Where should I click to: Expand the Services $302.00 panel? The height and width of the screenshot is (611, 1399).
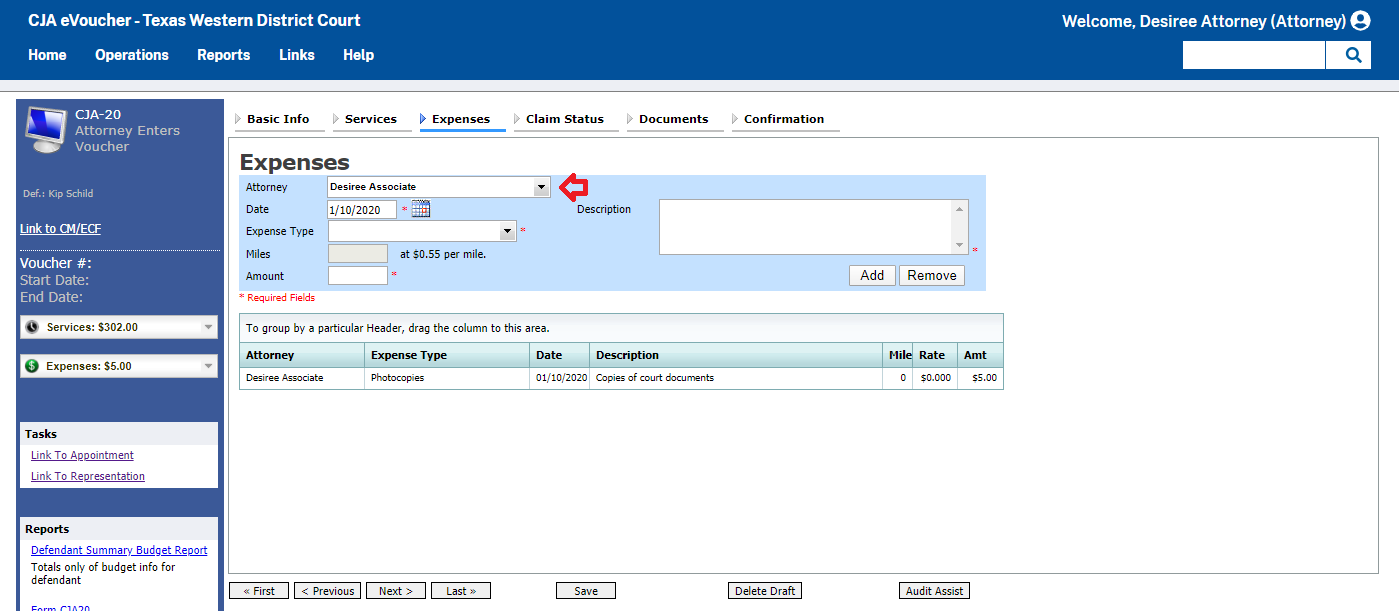coord(208,327)
